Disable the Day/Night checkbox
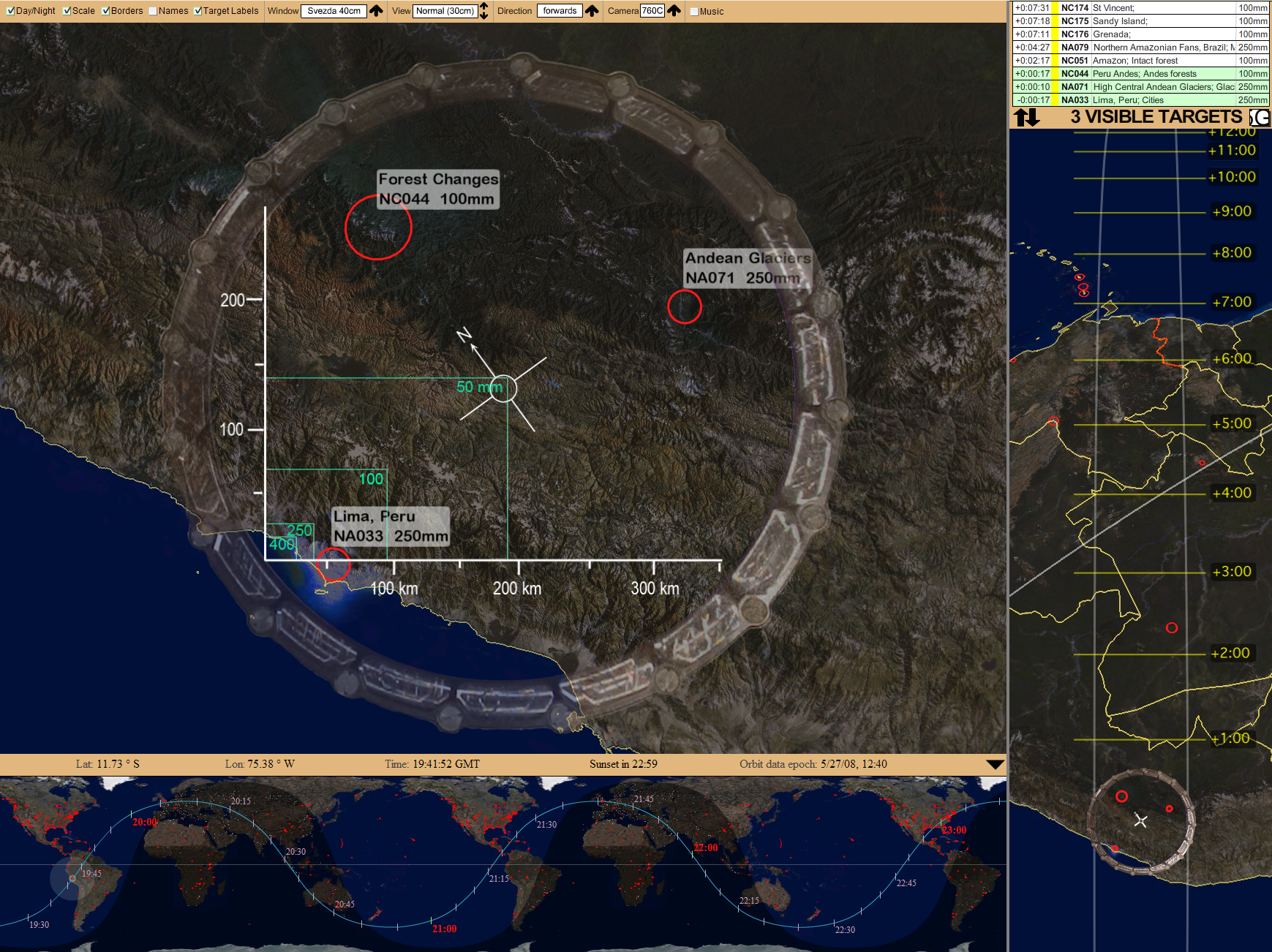The height and width of the screenshot is (952, 1272). coord(10,11)
